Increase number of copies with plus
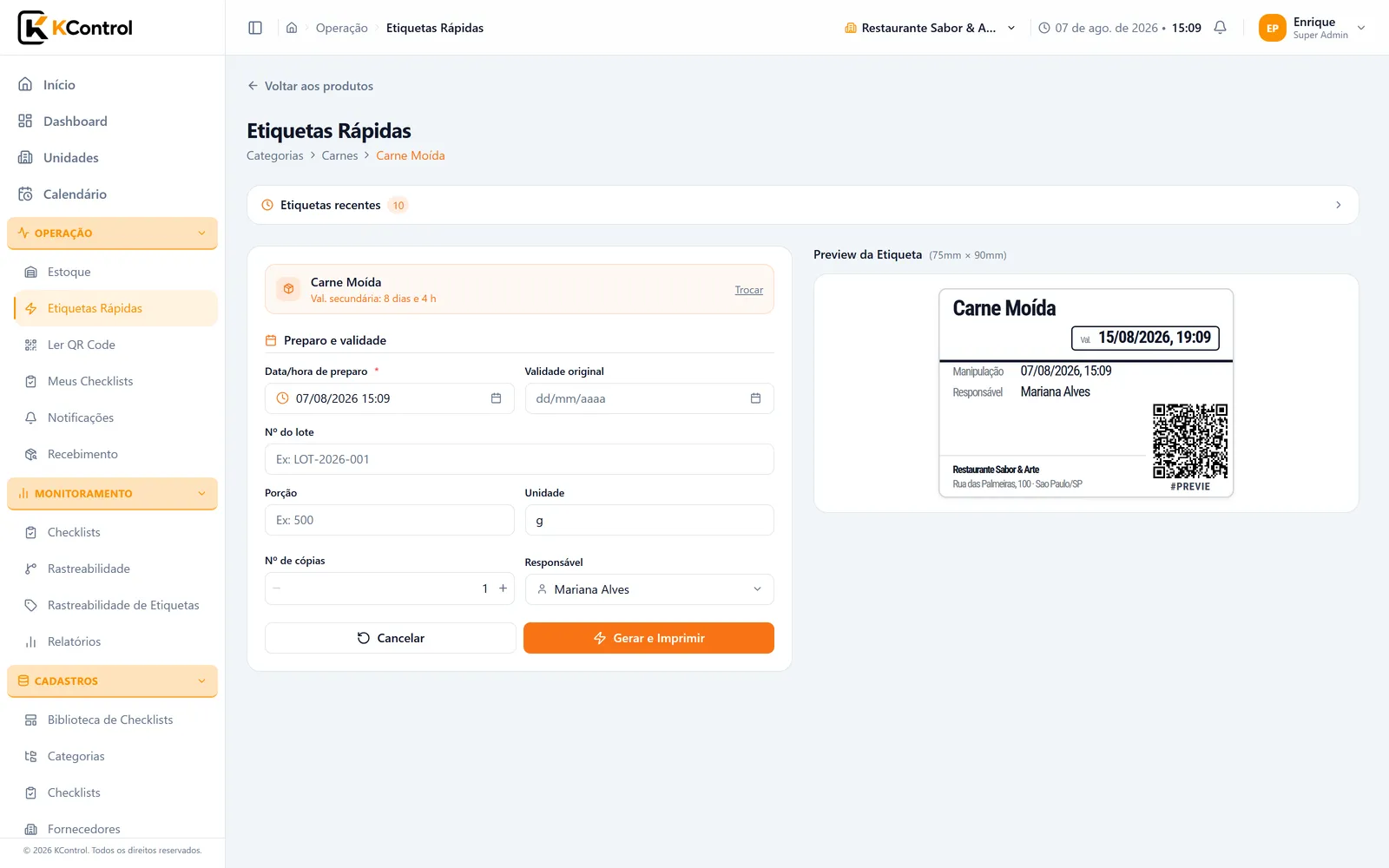 503,589
